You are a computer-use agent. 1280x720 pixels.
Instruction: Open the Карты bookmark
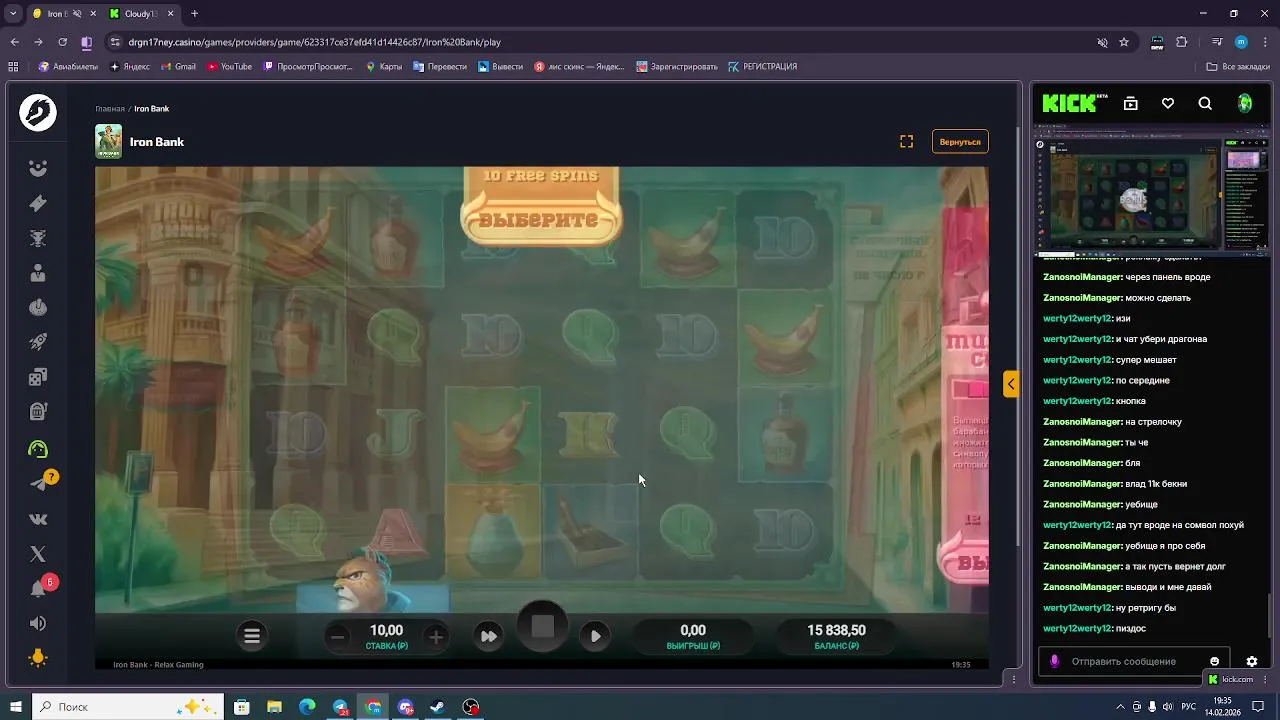point(384,66)
